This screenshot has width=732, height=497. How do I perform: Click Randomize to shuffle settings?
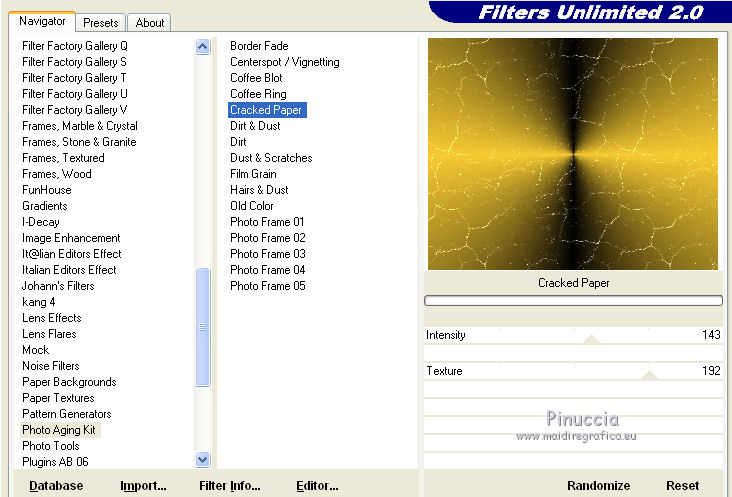[x=598, y=486]
